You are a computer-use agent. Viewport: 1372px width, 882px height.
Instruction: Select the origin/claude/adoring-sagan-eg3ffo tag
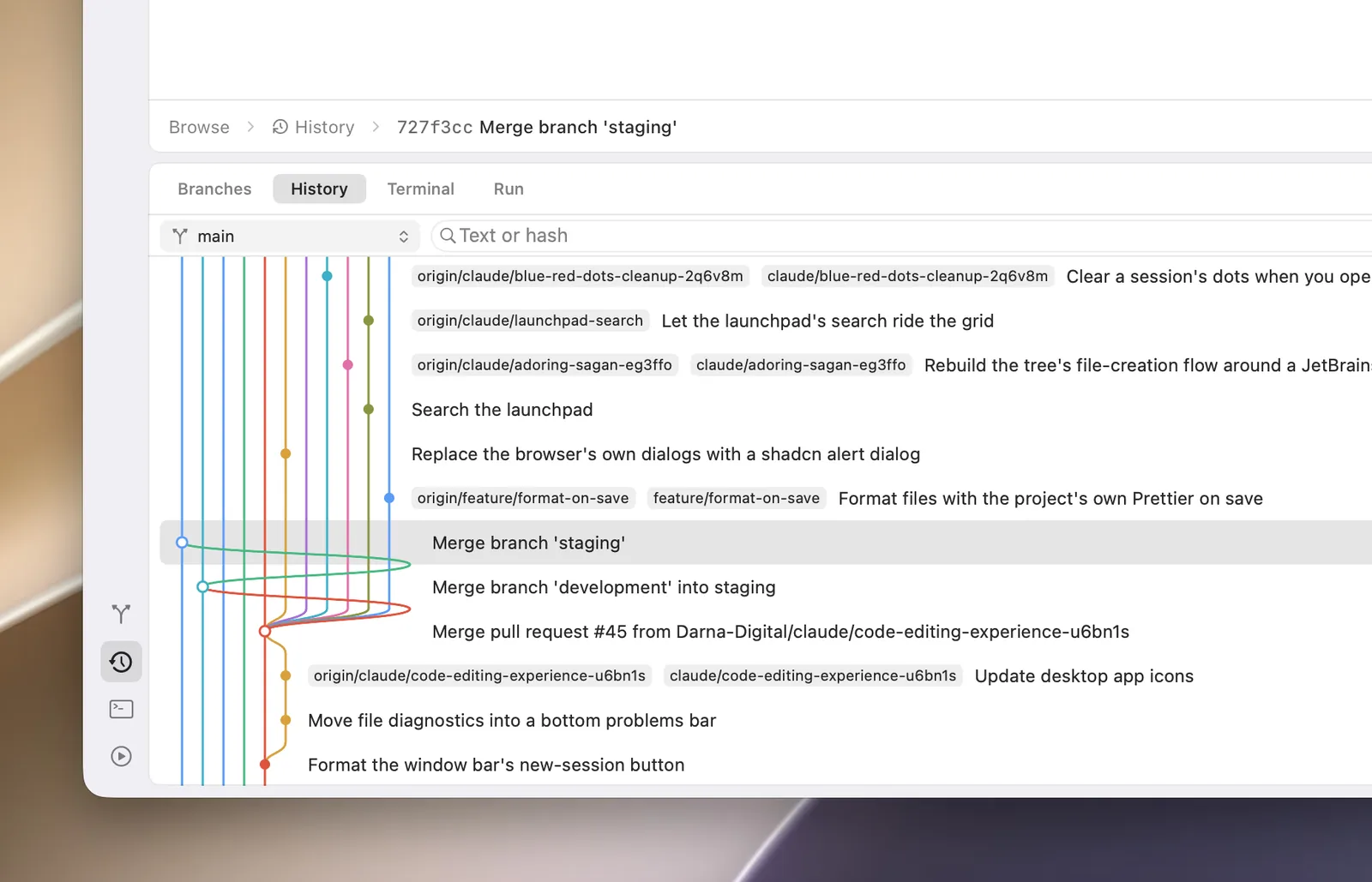pos(545,365)
